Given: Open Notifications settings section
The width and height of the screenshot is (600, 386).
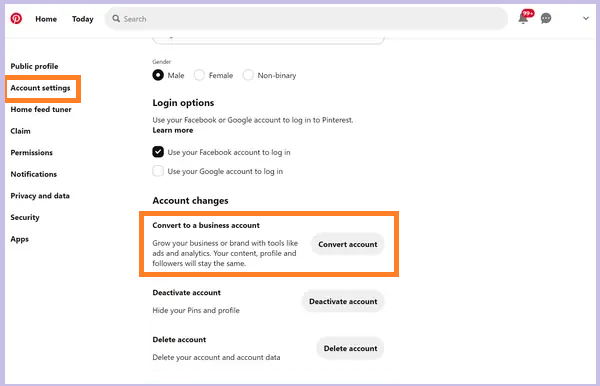Looking at the screenshot, I should 34,174.
